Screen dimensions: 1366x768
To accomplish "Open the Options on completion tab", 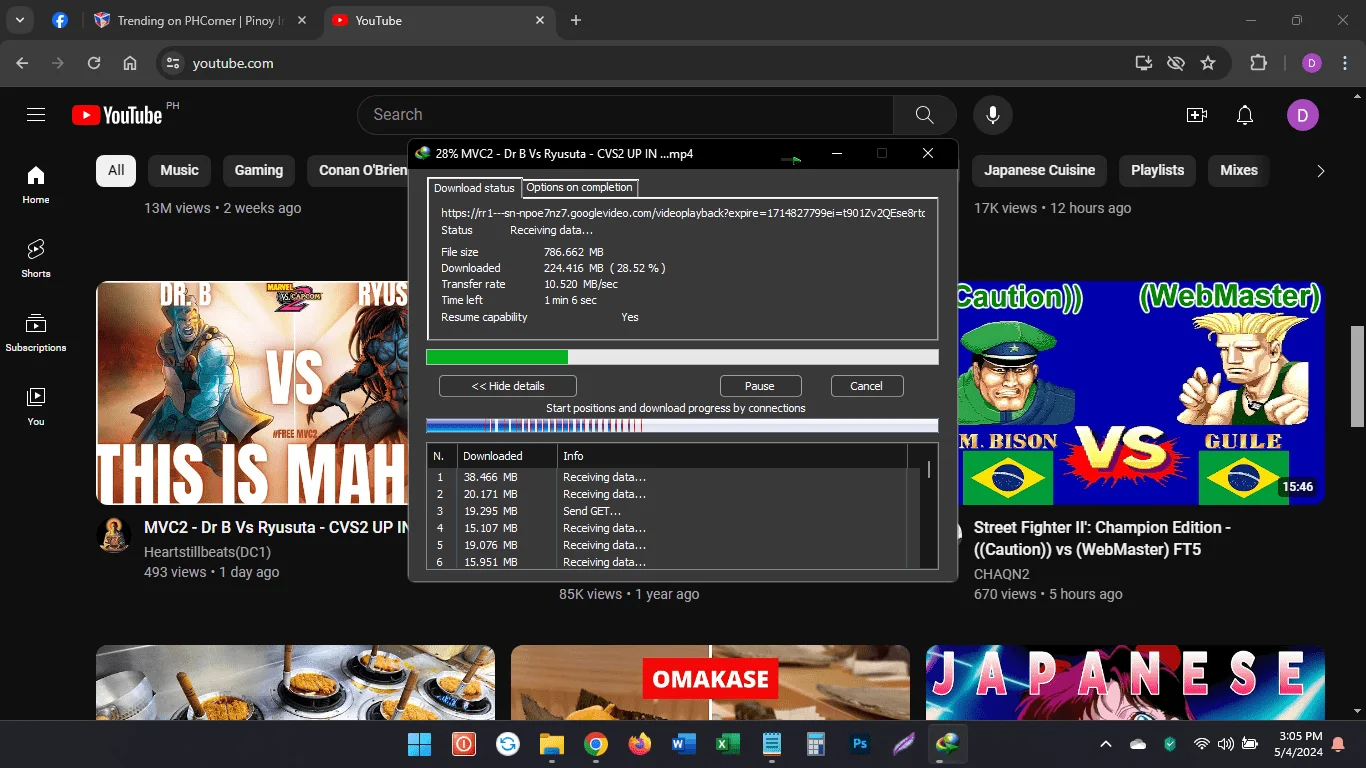I will pyautogui.click(x=579, y=188).
